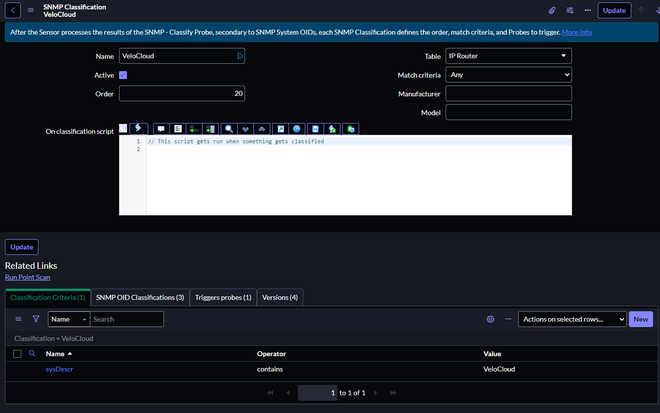Image resolution: width=660 pixels, height=413 pixels.
Task: Toggle the syntax editor icon beside script
Action: [x=123, y=128]
